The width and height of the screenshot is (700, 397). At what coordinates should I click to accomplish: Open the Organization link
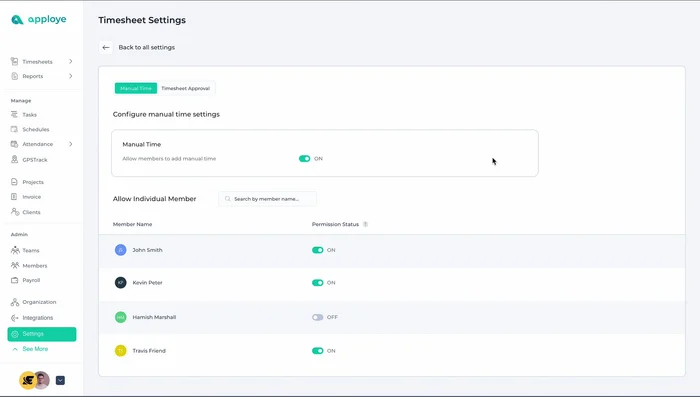coord(39,302)
